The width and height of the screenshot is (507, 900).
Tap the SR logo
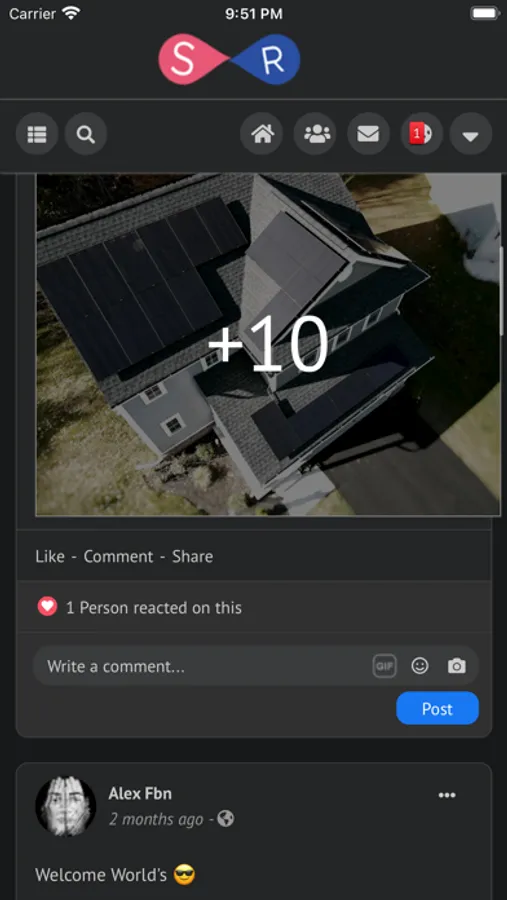tap(229, 59)
